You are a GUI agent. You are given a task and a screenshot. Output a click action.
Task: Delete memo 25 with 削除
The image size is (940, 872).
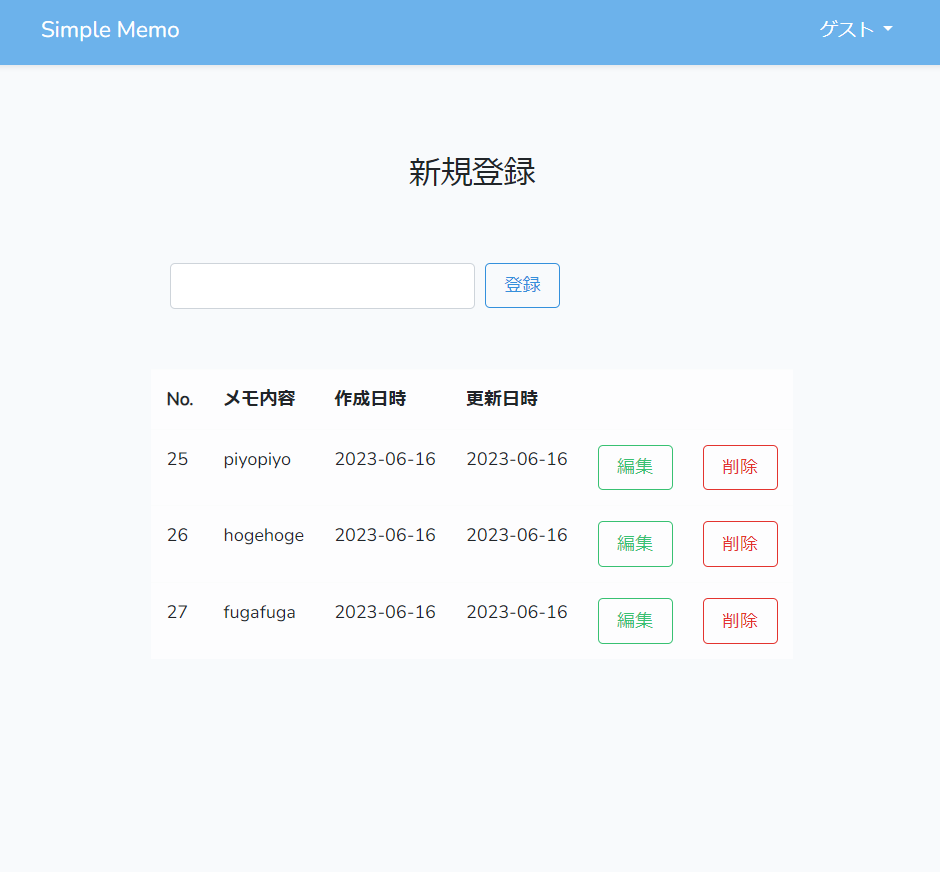[x=740, y=467]
